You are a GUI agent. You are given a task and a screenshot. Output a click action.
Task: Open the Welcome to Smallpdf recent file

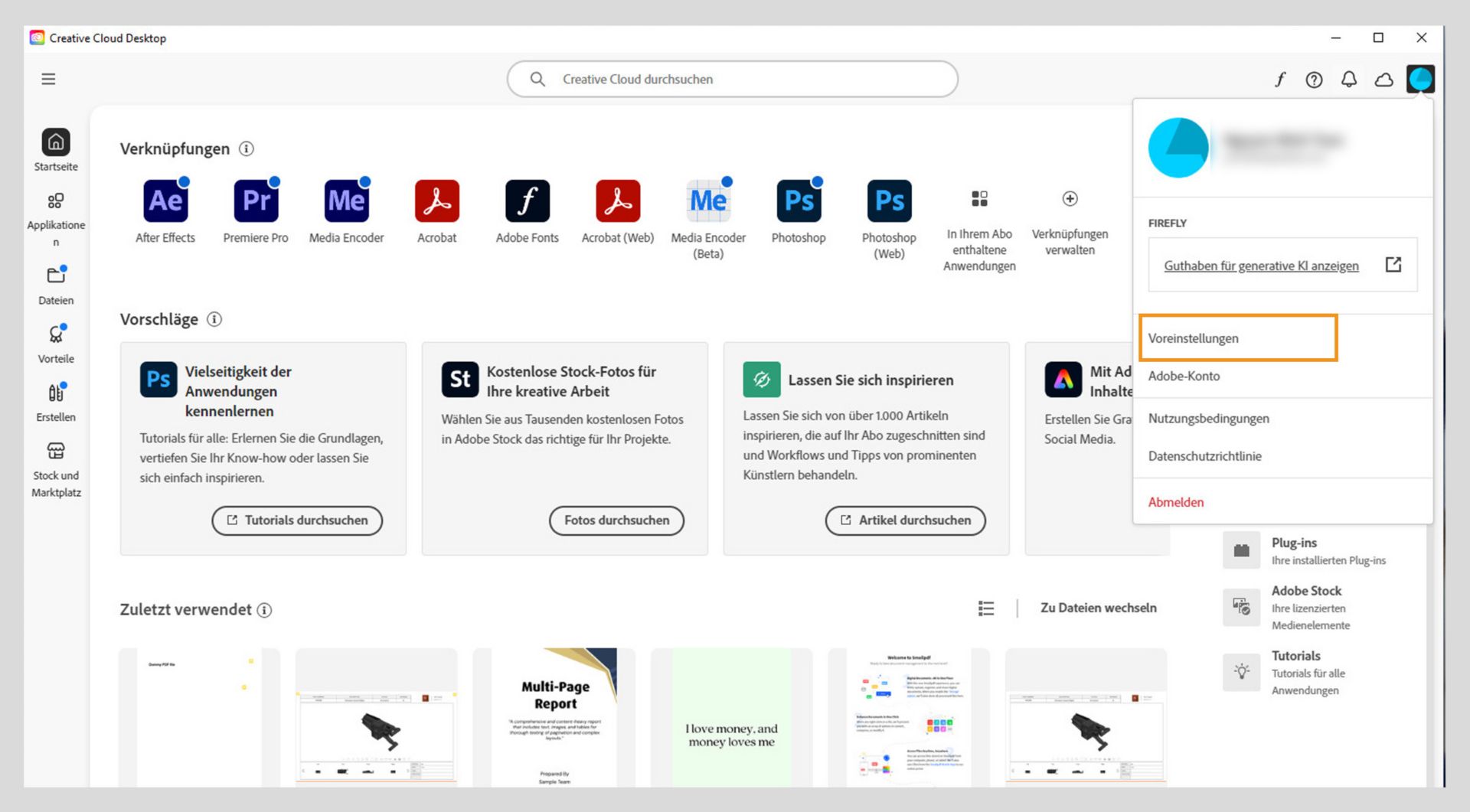[x=908, y=717]
